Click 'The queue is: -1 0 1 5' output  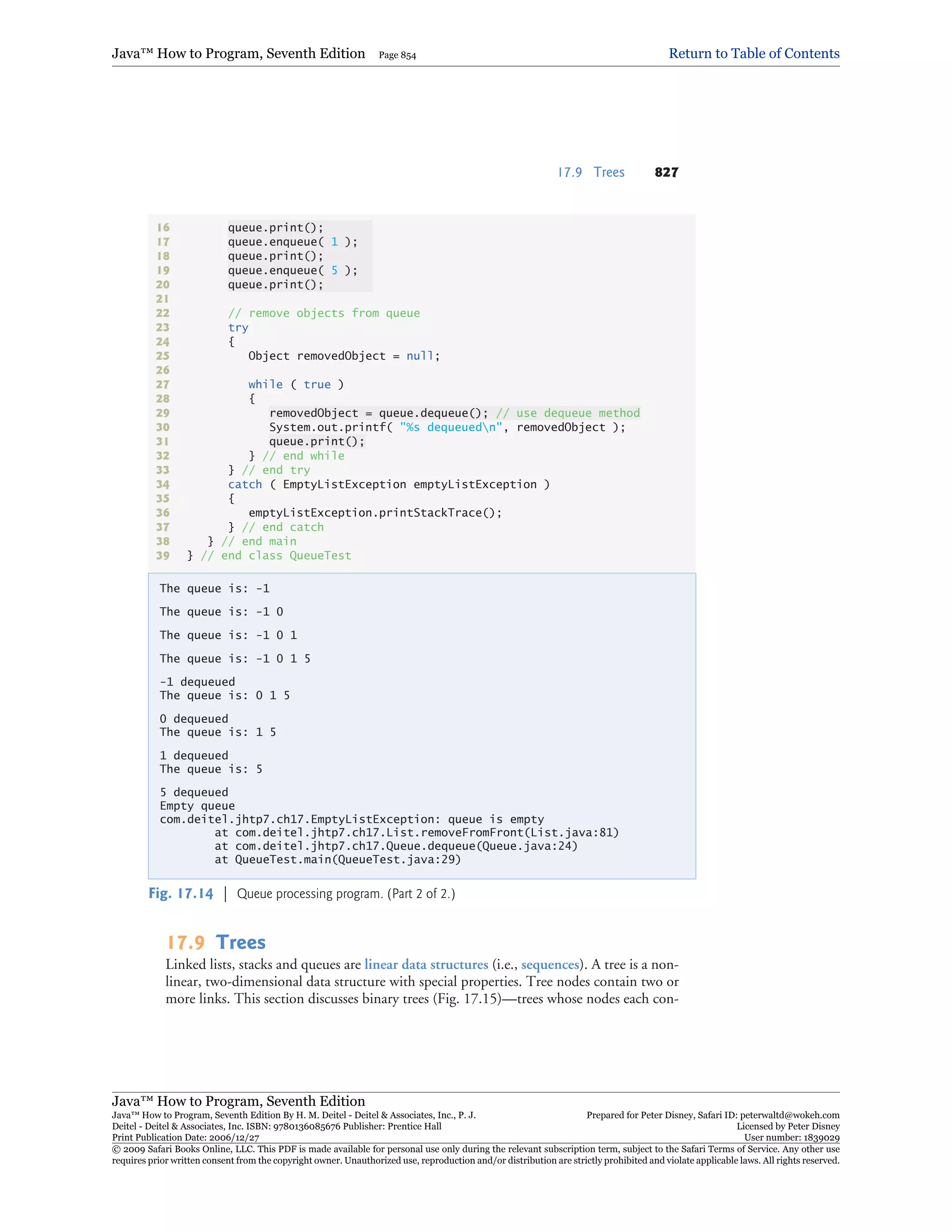point(235,658)
